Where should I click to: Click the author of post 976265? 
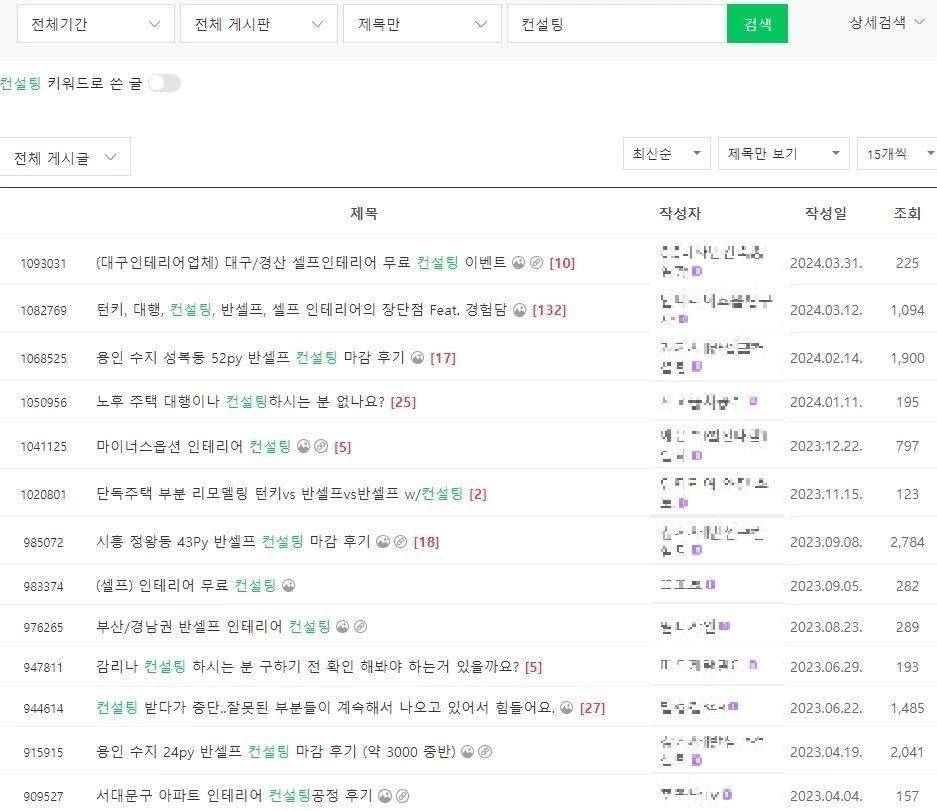688,626
